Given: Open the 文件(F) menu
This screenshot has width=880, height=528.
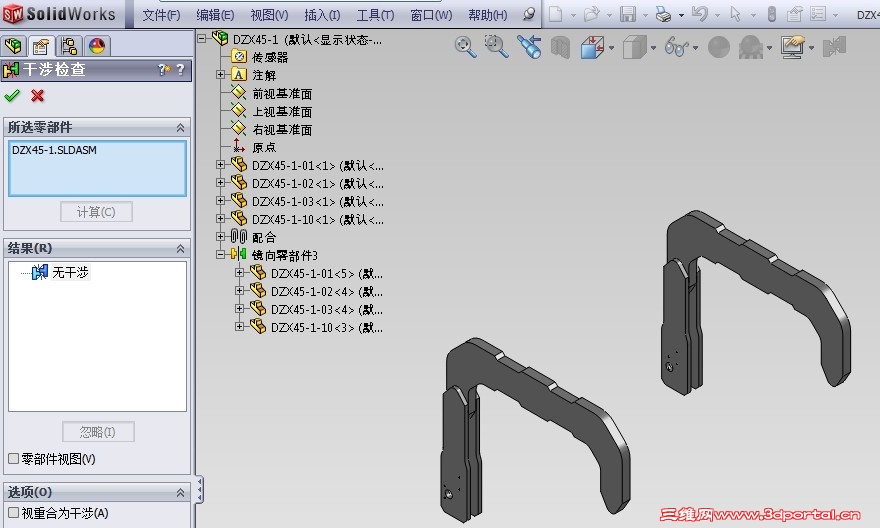Looking at the screenshot, I should [162, 15].
